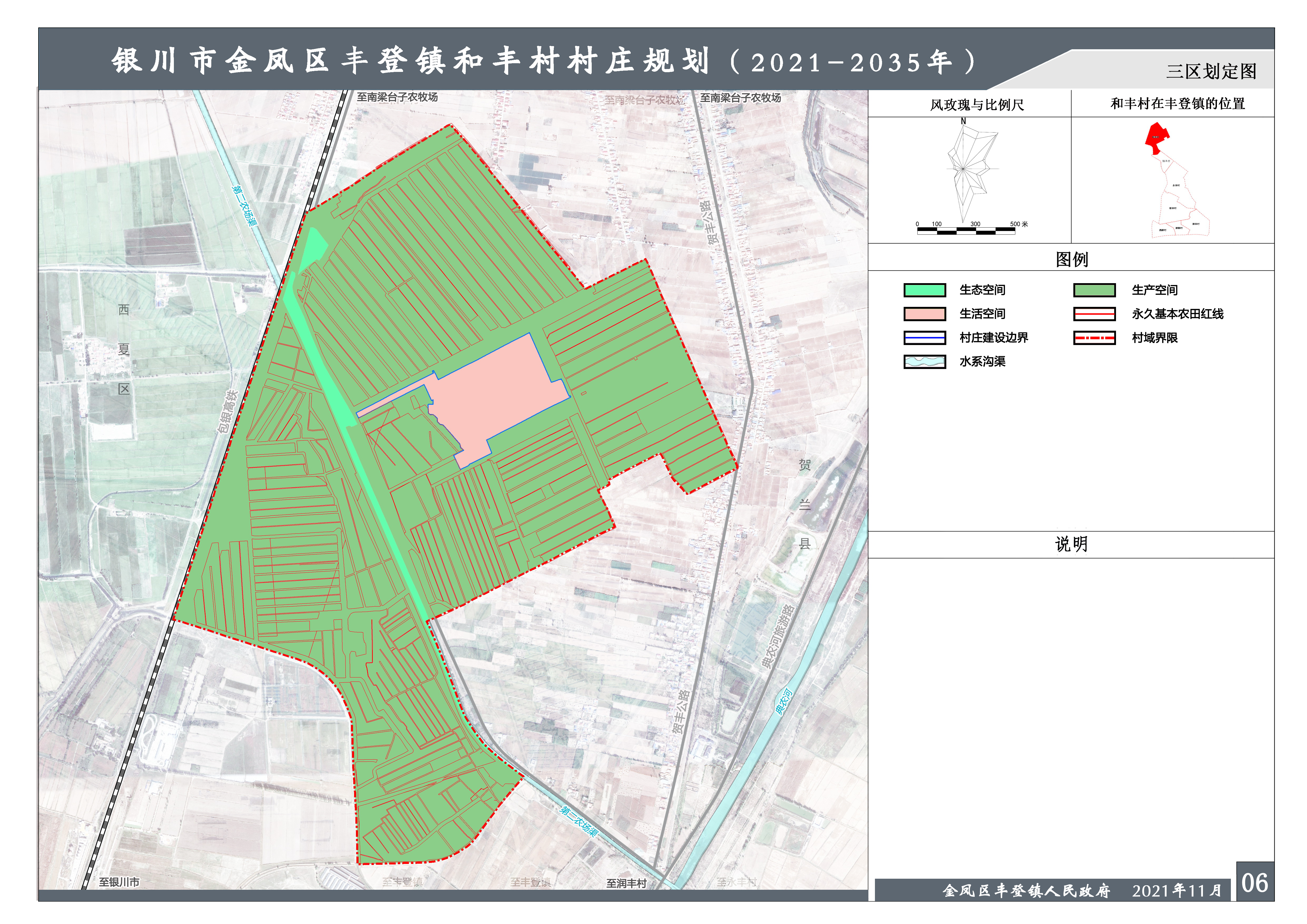Click the 500 米 scale bar label
Screen dimensions: 1307x924
coord(1019,224)
